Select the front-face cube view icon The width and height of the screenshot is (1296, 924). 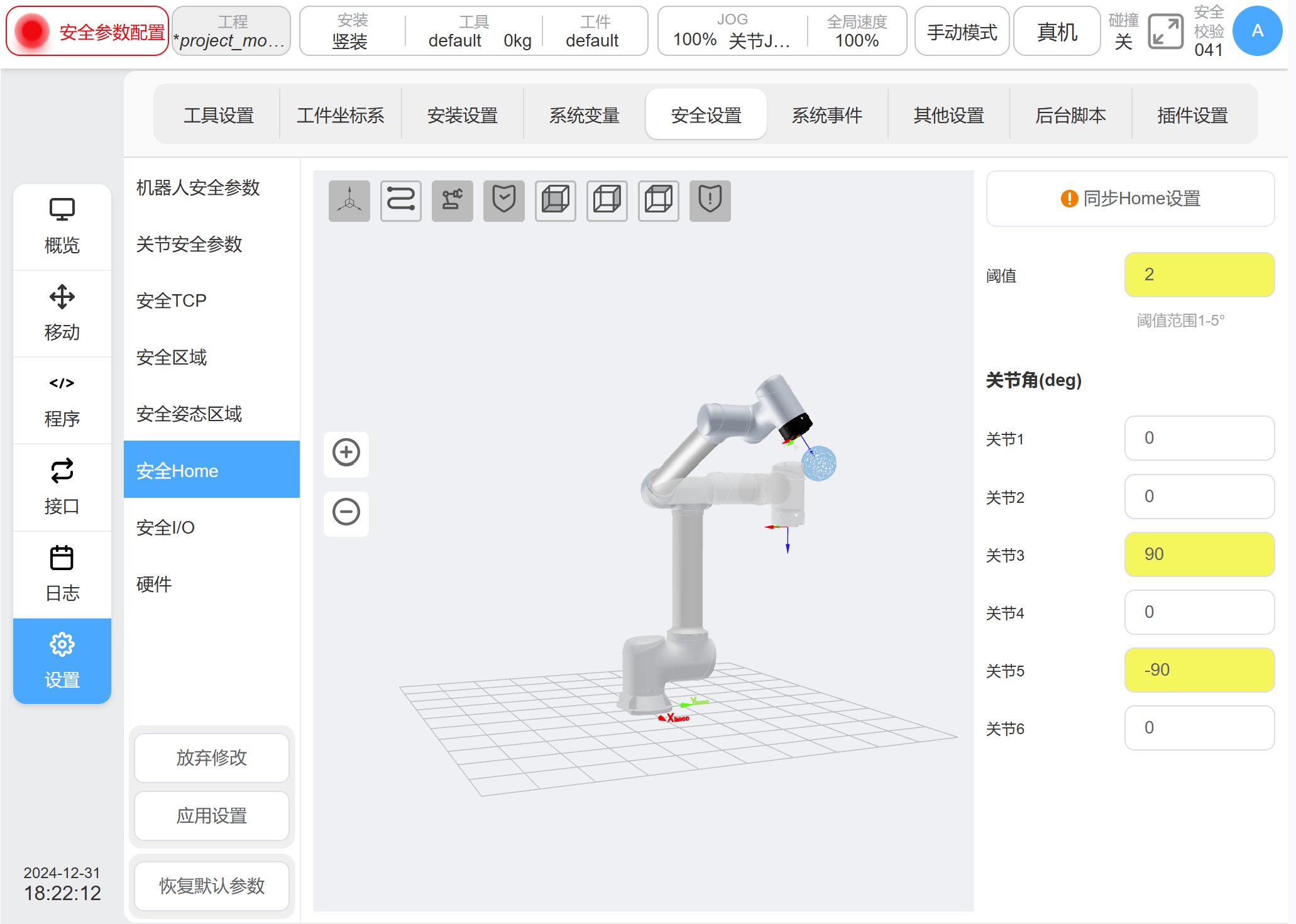pyautogui.click(x=555, y=201)
